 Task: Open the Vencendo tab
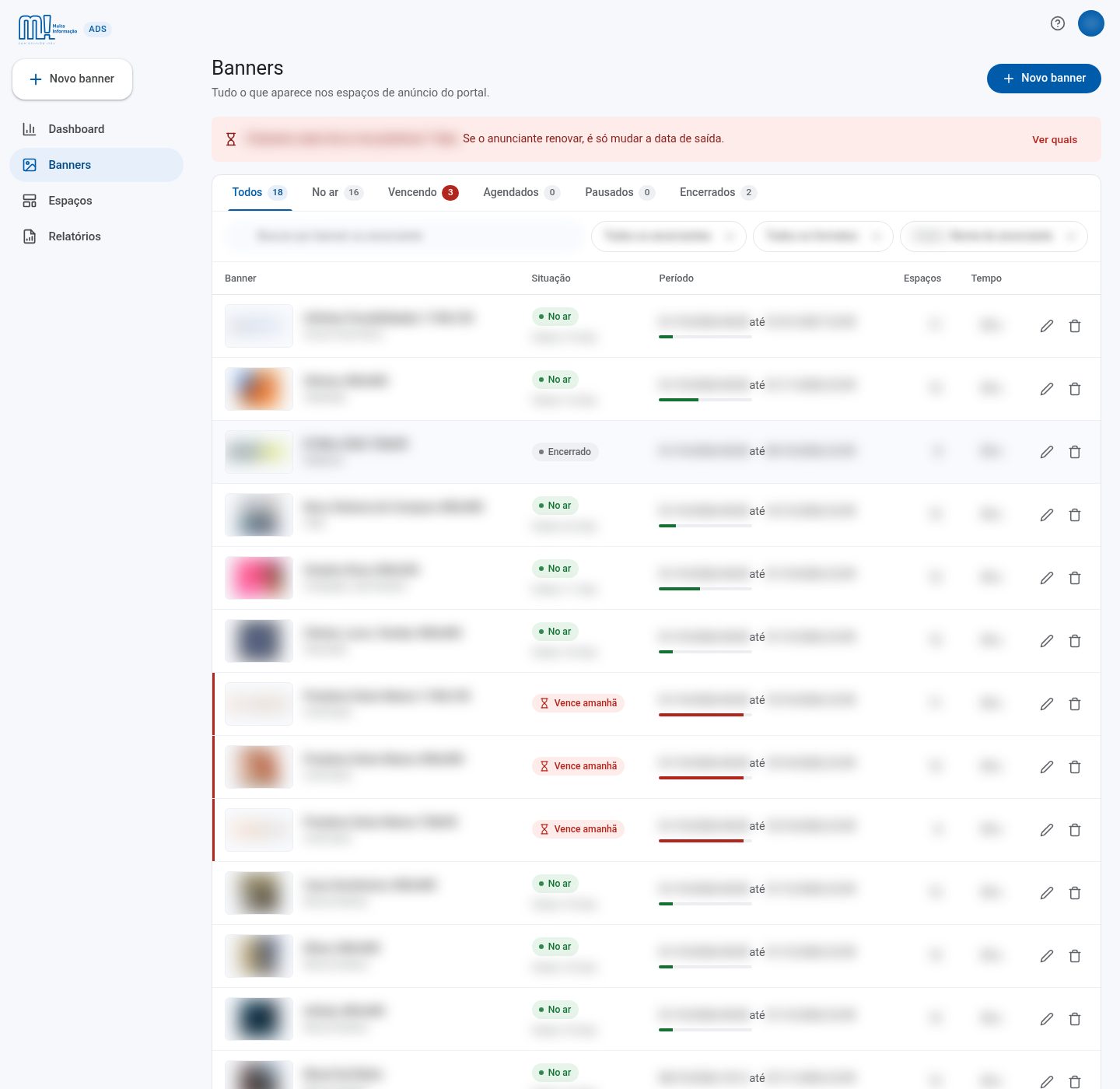(x=423, y=192)
